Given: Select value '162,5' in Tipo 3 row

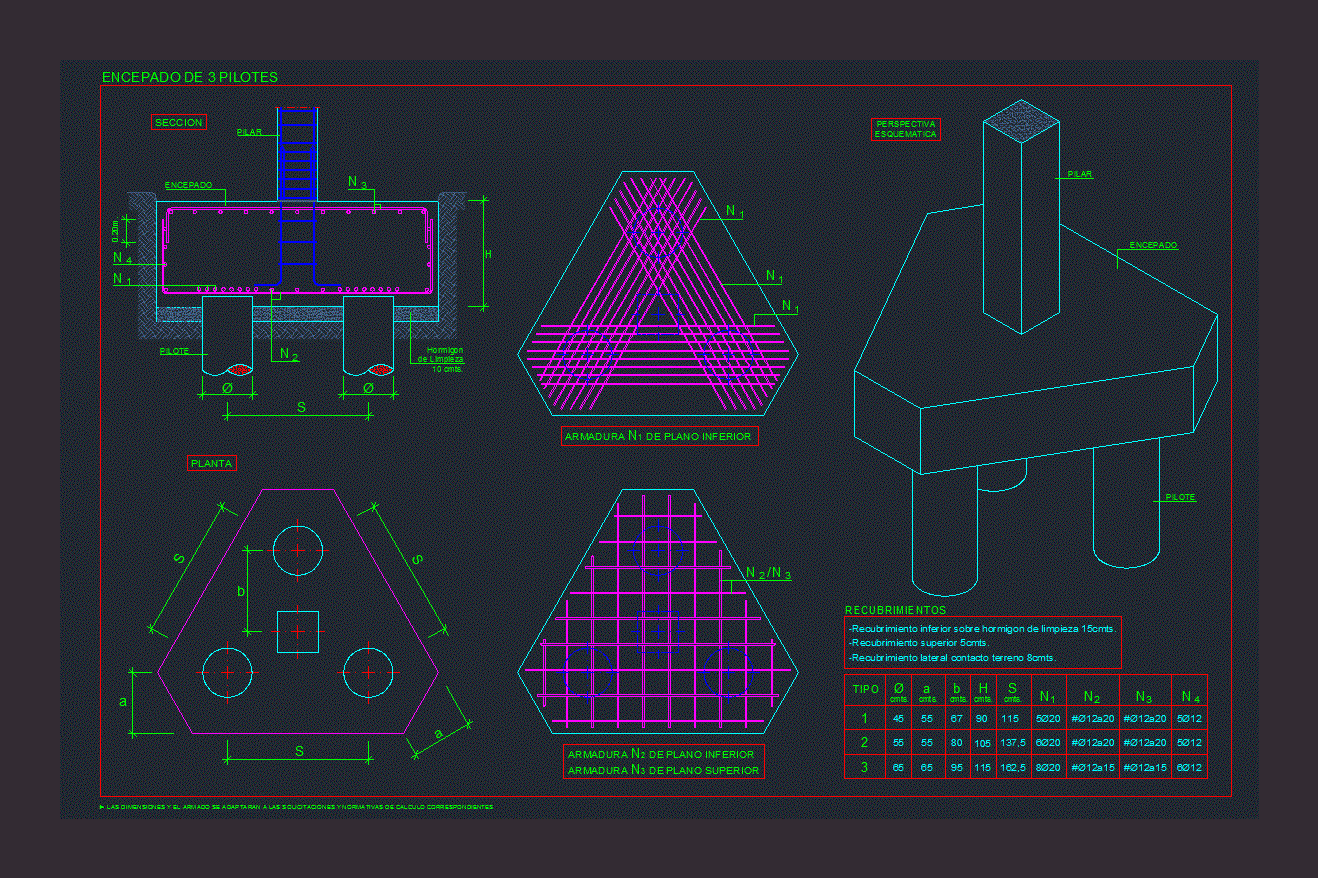Looking at the screenshot, I should pyautogui.click(x=1013, y=768).
